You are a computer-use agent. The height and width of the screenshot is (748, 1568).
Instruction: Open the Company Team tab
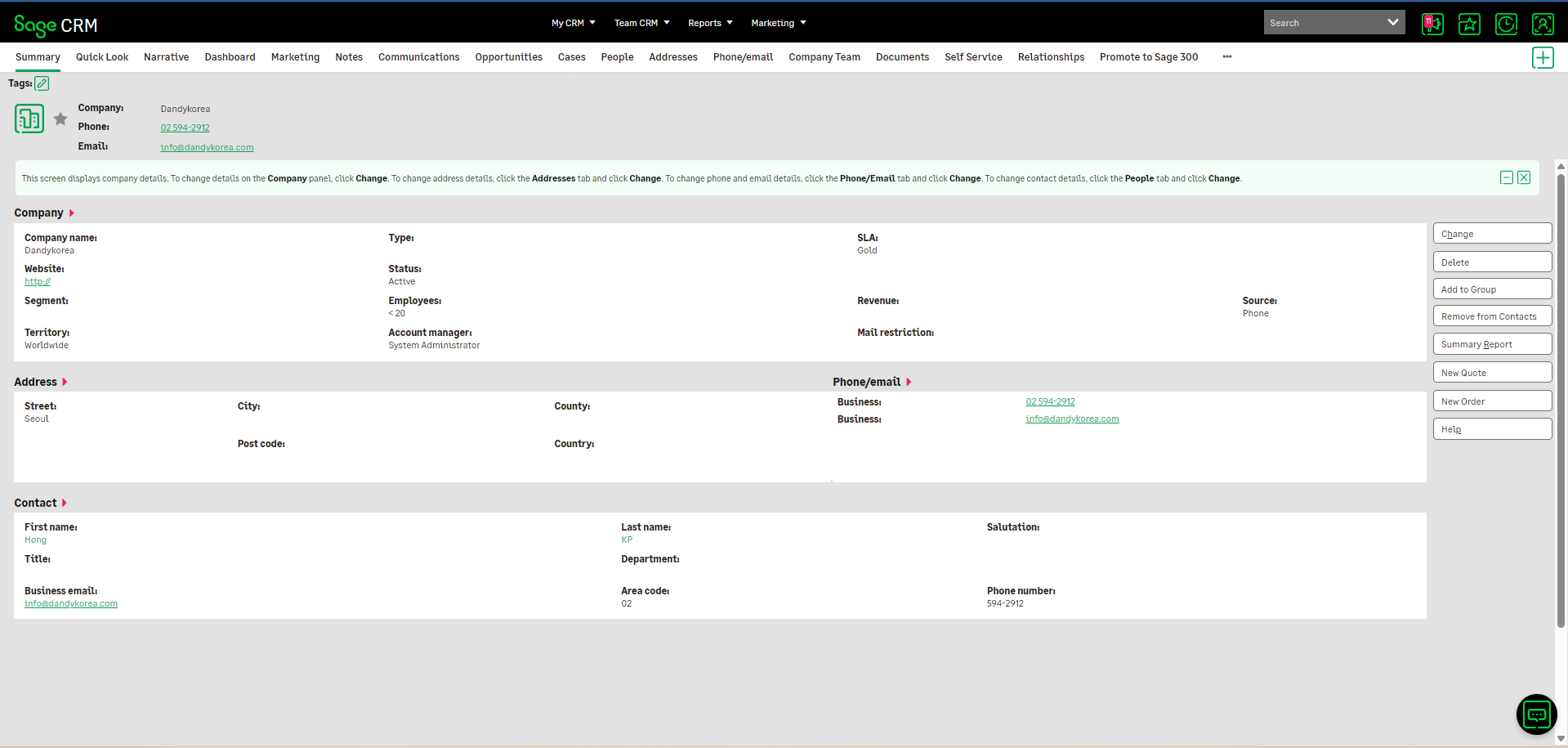[x=824, y=57]
